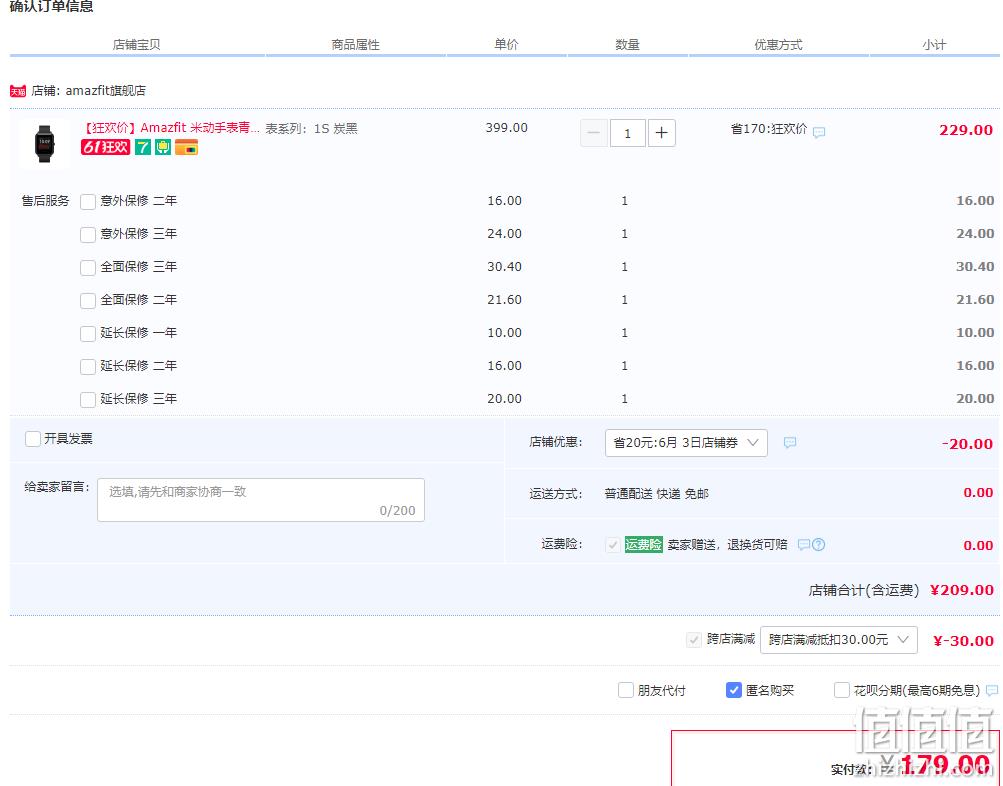Viewport: 1003px width, 786px height.
Task: Click the 优惠方式 column header
Action: (778, 45)
